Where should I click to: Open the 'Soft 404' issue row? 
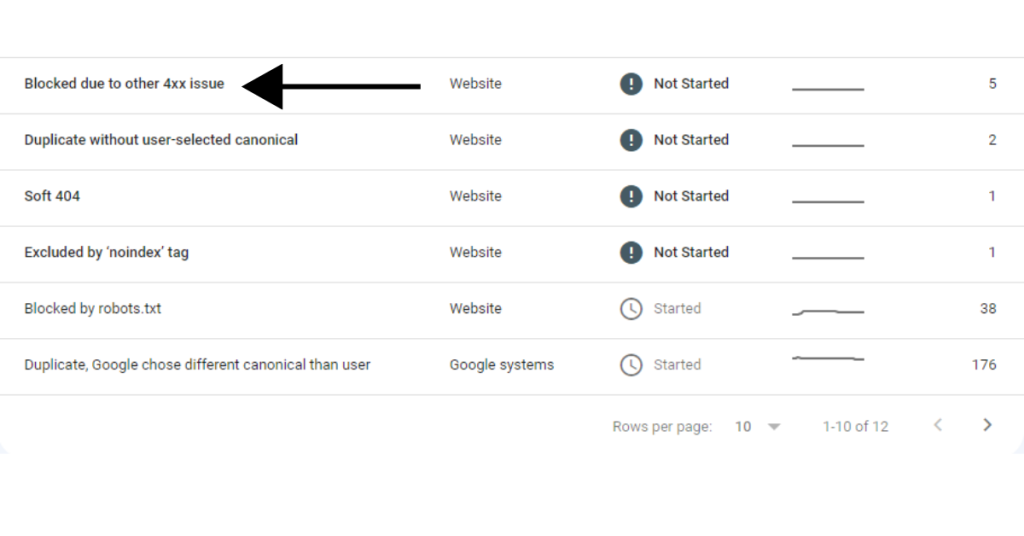(x=512, y=198)
